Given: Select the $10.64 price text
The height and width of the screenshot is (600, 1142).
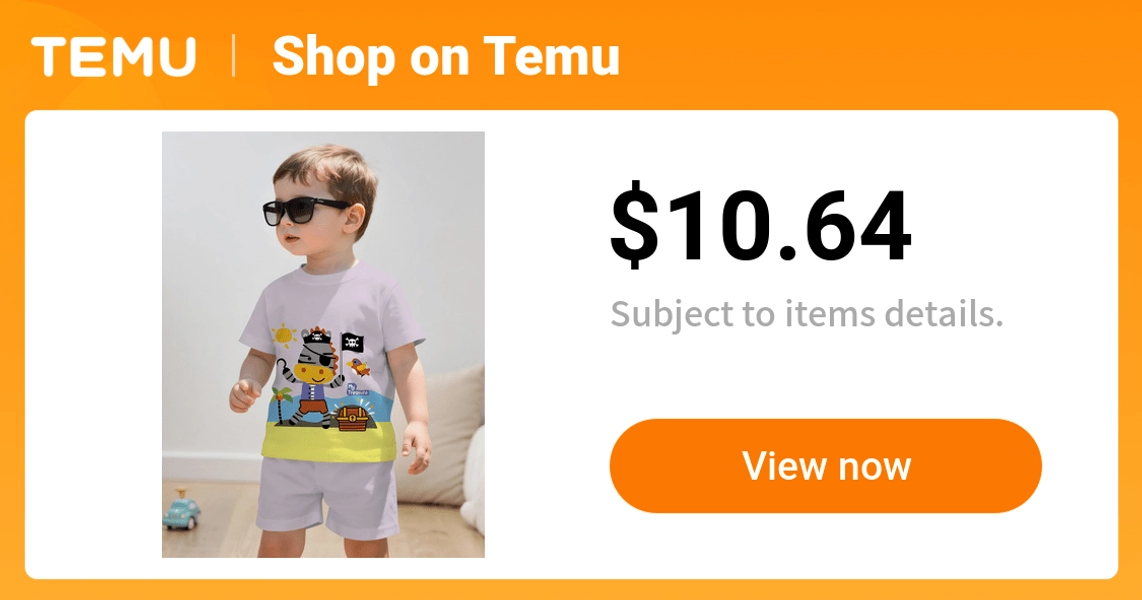Looking at the screenshot, I should (x=760, y=224).
